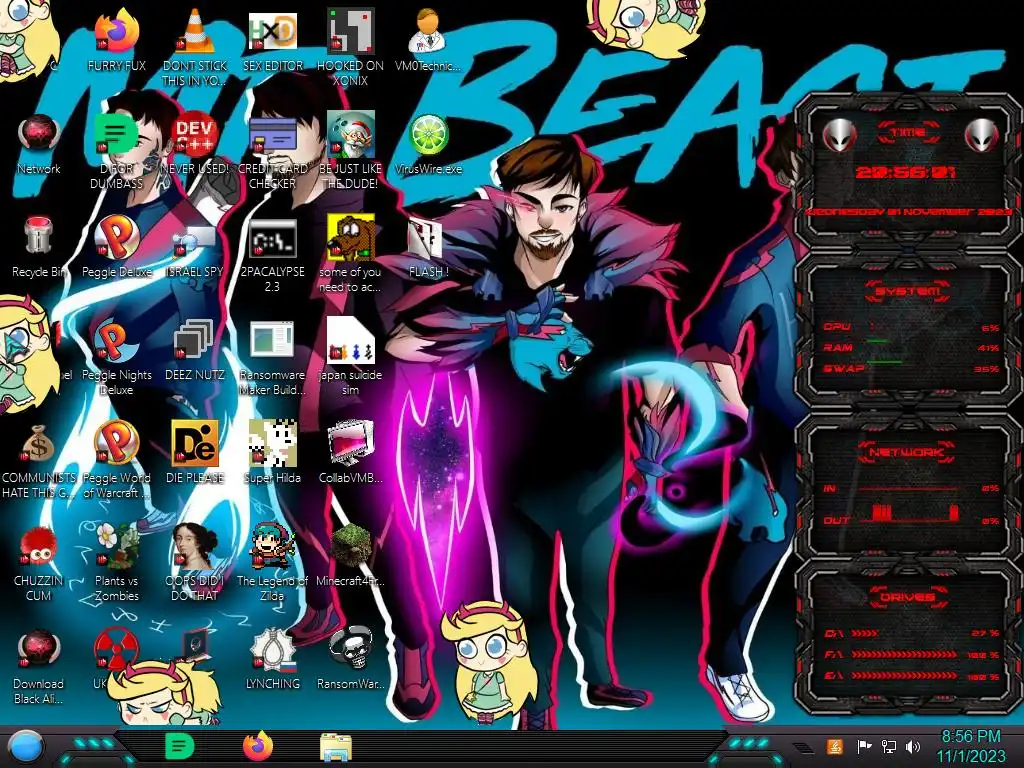This screenshot has width=1024, height=768.
Task: Open the RansomWar... skull headphones icon
Action: 350,649
